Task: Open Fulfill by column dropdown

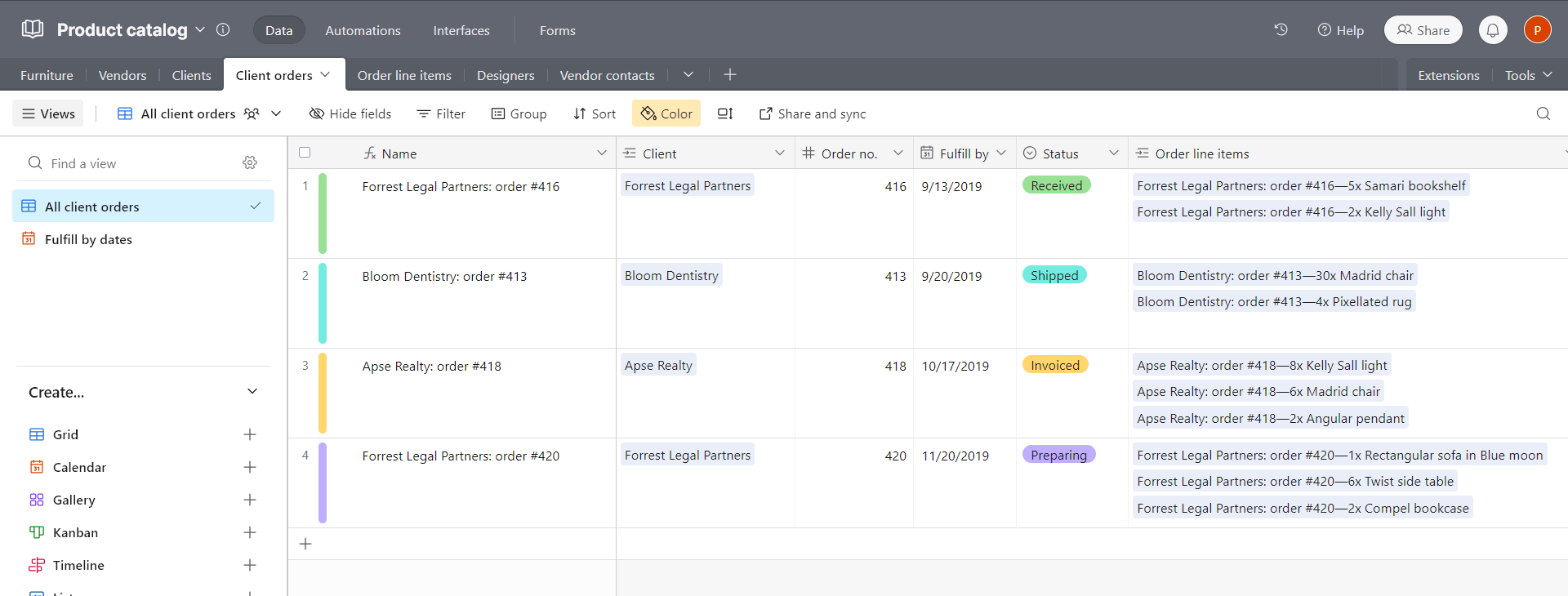Action: coord(1001,153)
